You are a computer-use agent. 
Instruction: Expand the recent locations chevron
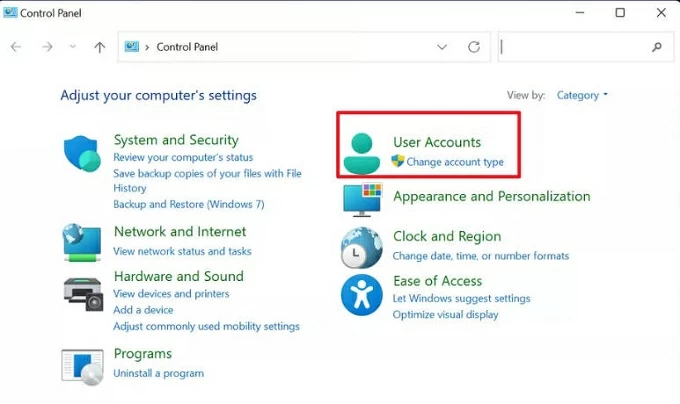[73, 47]
